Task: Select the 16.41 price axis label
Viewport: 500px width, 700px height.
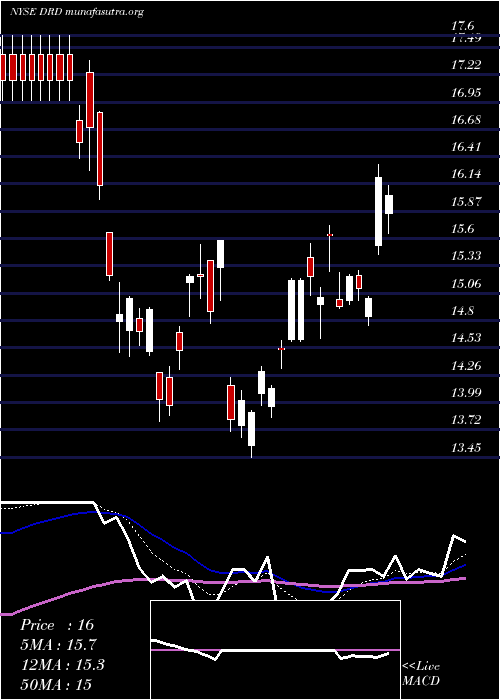Action: 466,147
